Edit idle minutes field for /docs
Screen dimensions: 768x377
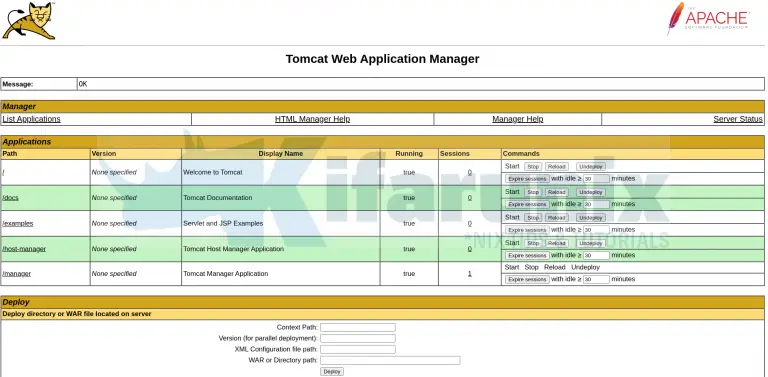coord(596,204)
